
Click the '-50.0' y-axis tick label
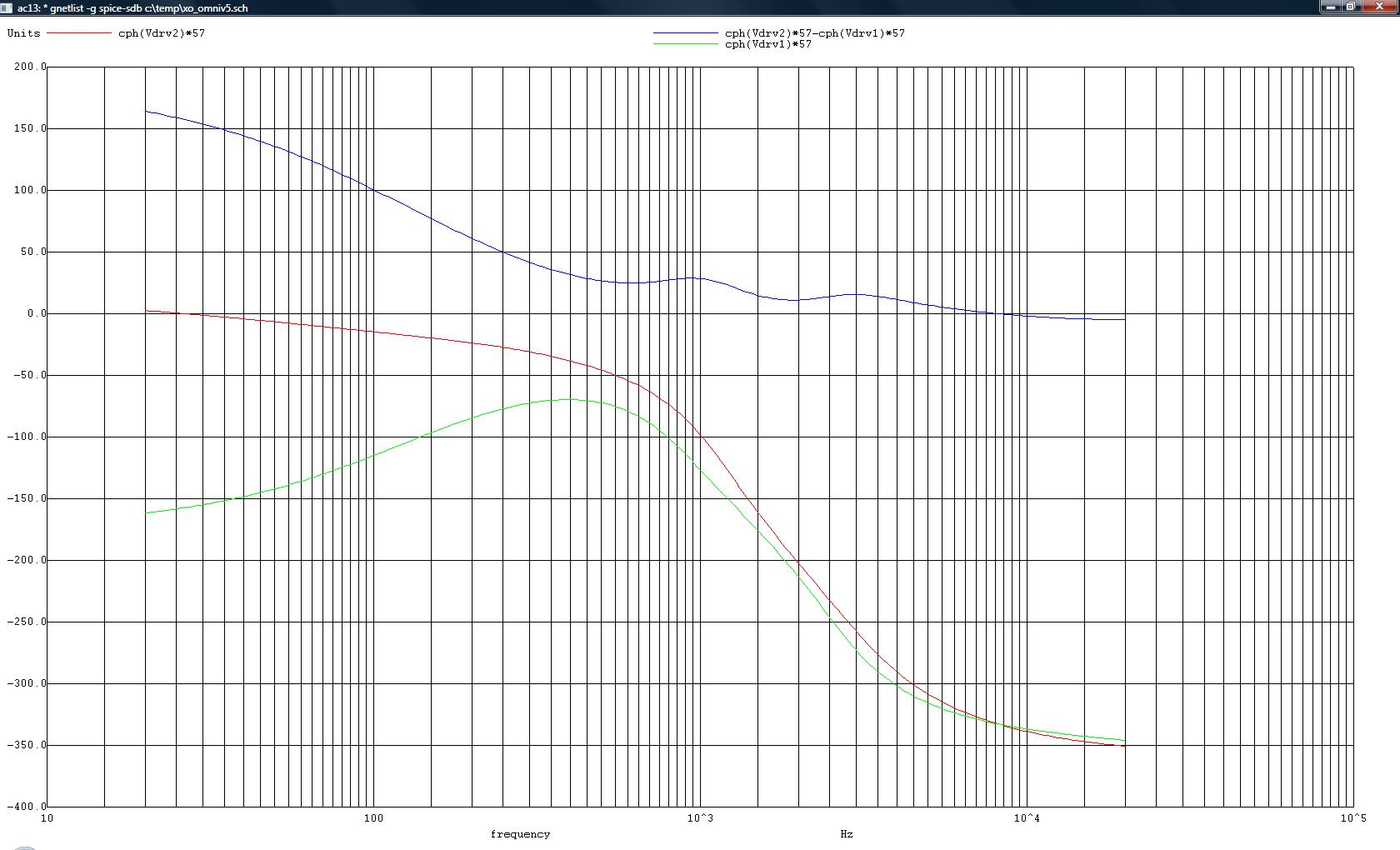tap(31, 375)
